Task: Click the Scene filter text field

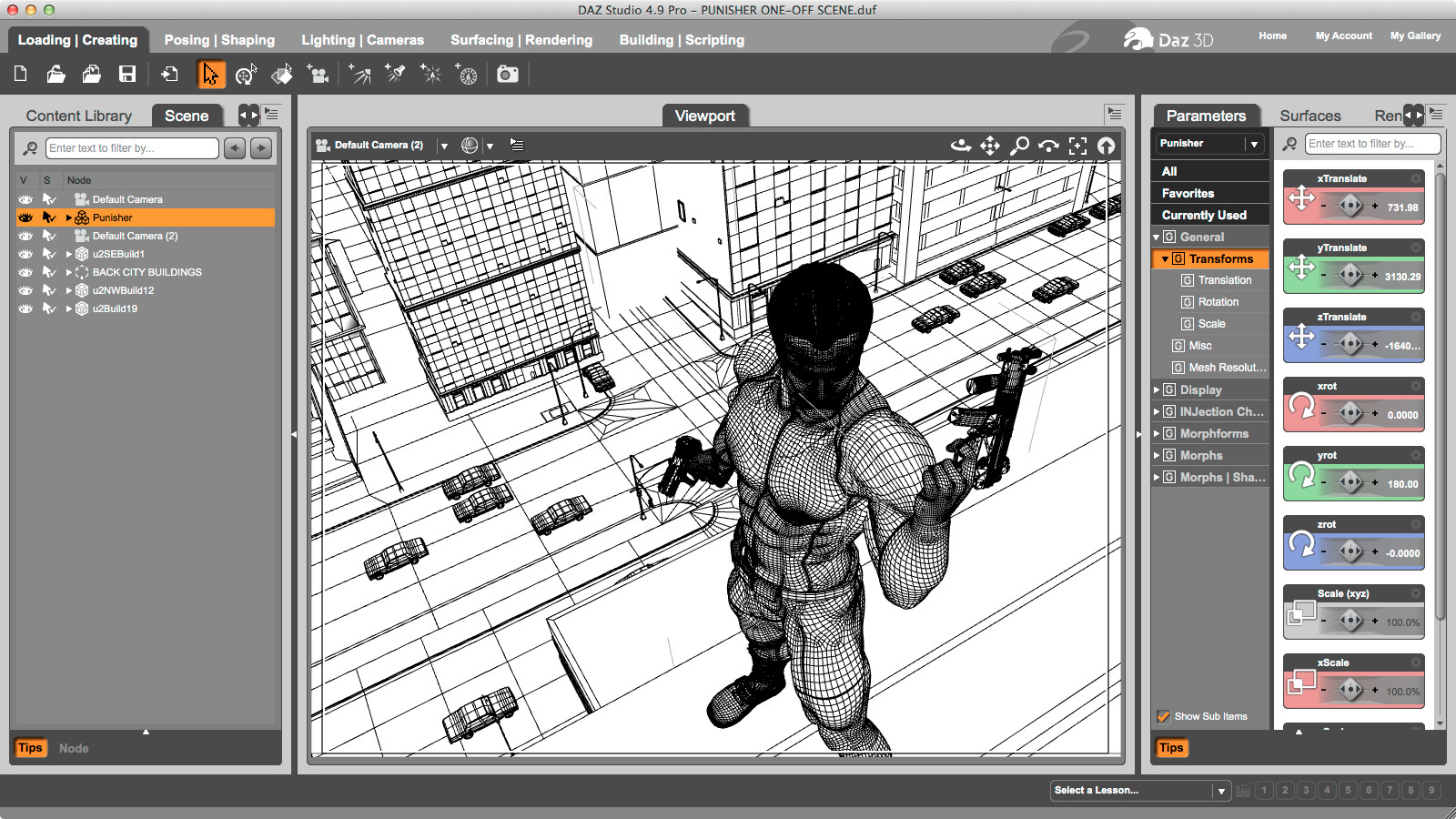Action: 132,148
